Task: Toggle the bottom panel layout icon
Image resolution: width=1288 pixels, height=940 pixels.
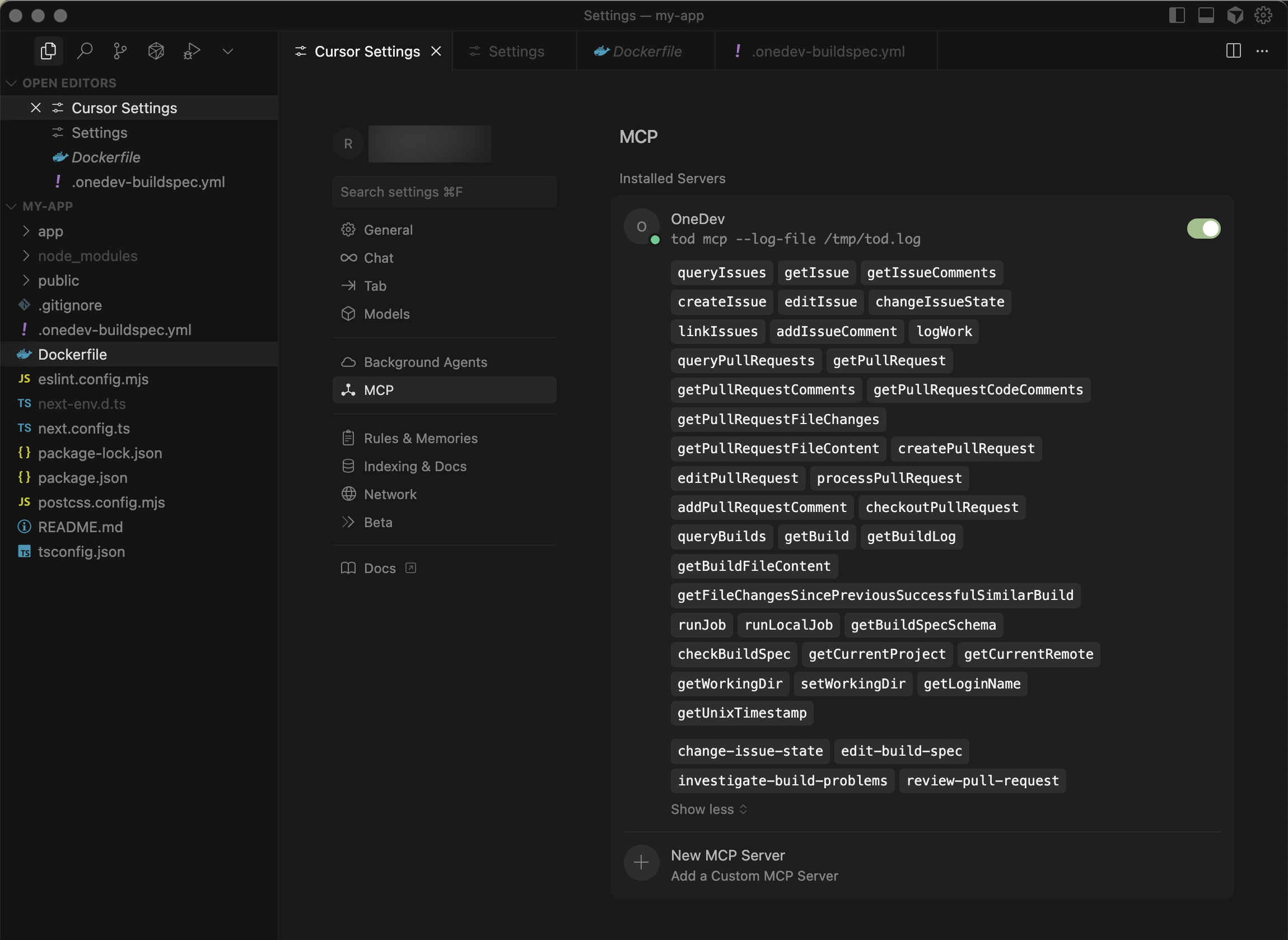Action: pyautogui.click(x=1206, y=15)
